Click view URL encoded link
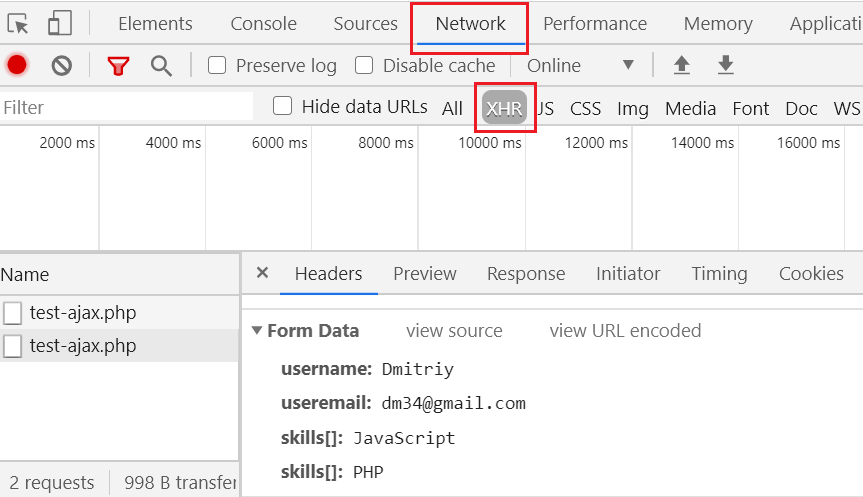 point(625,331)
